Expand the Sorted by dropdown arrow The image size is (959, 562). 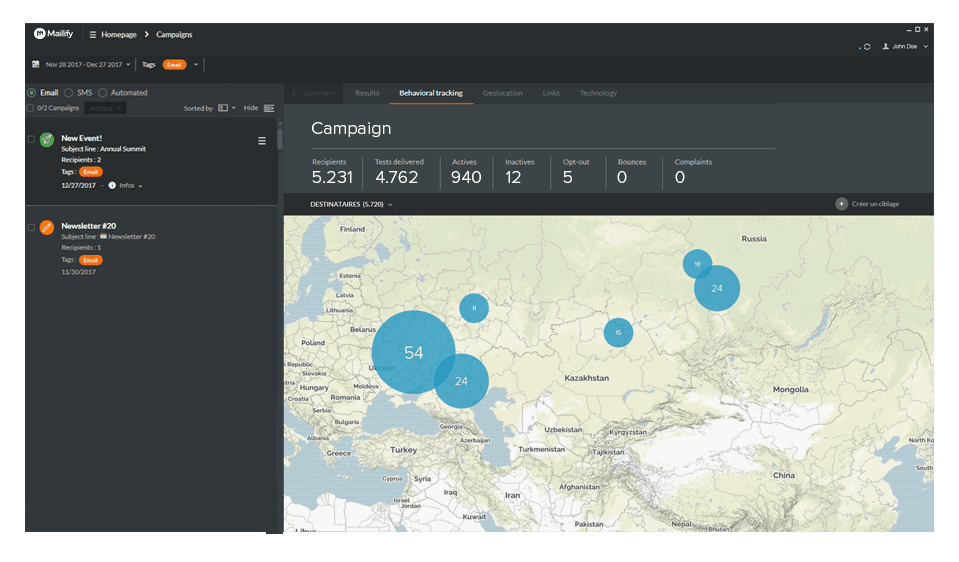234,108
